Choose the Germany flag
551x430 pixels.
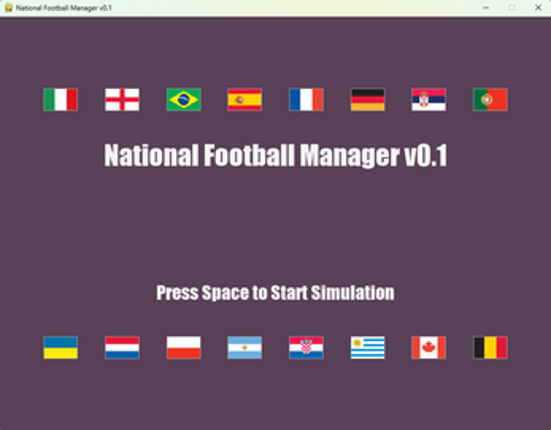point(368,99)
